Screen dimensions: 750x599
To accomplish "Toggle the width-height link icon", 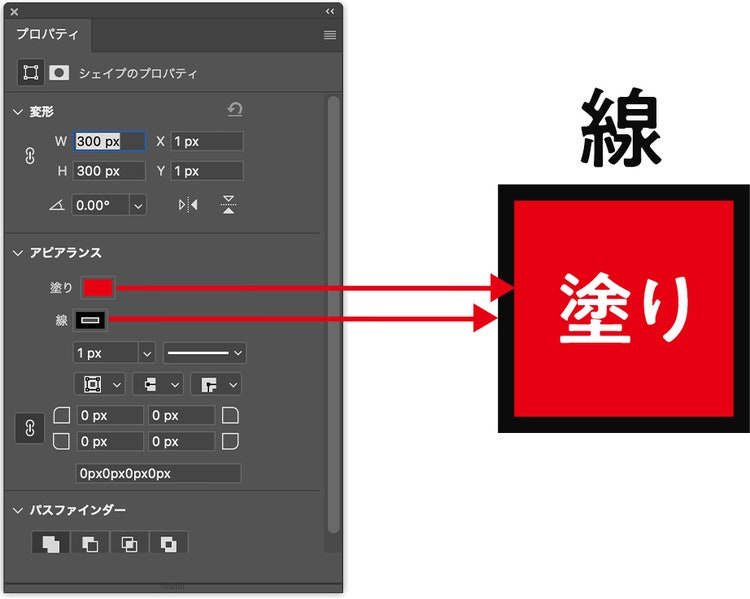I will coord(30,156).
